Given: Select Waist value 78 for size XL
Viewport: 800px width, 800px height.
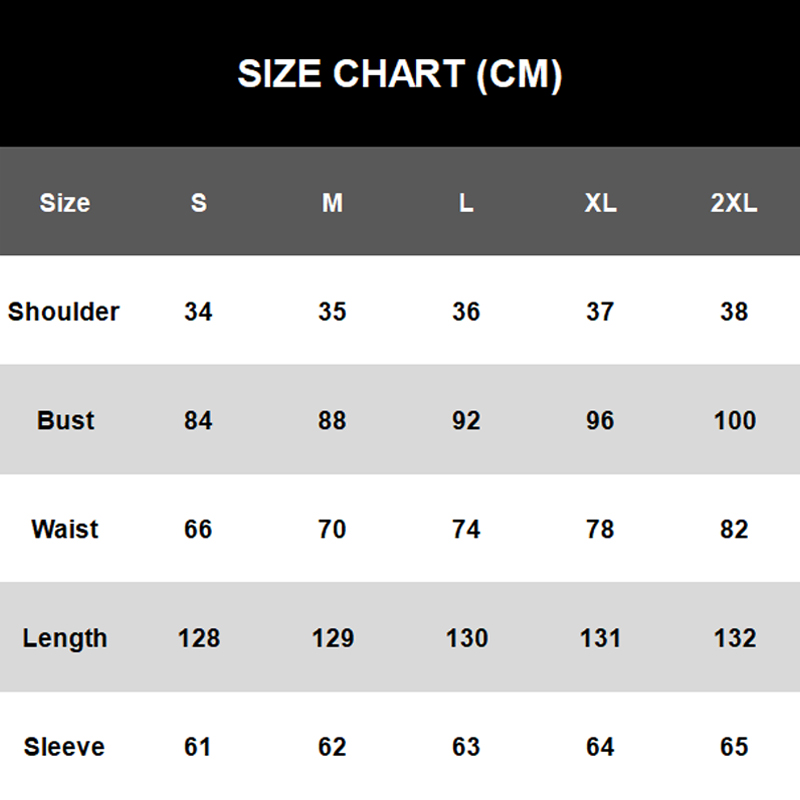Looking at the screenshot, I should point(600,529).
